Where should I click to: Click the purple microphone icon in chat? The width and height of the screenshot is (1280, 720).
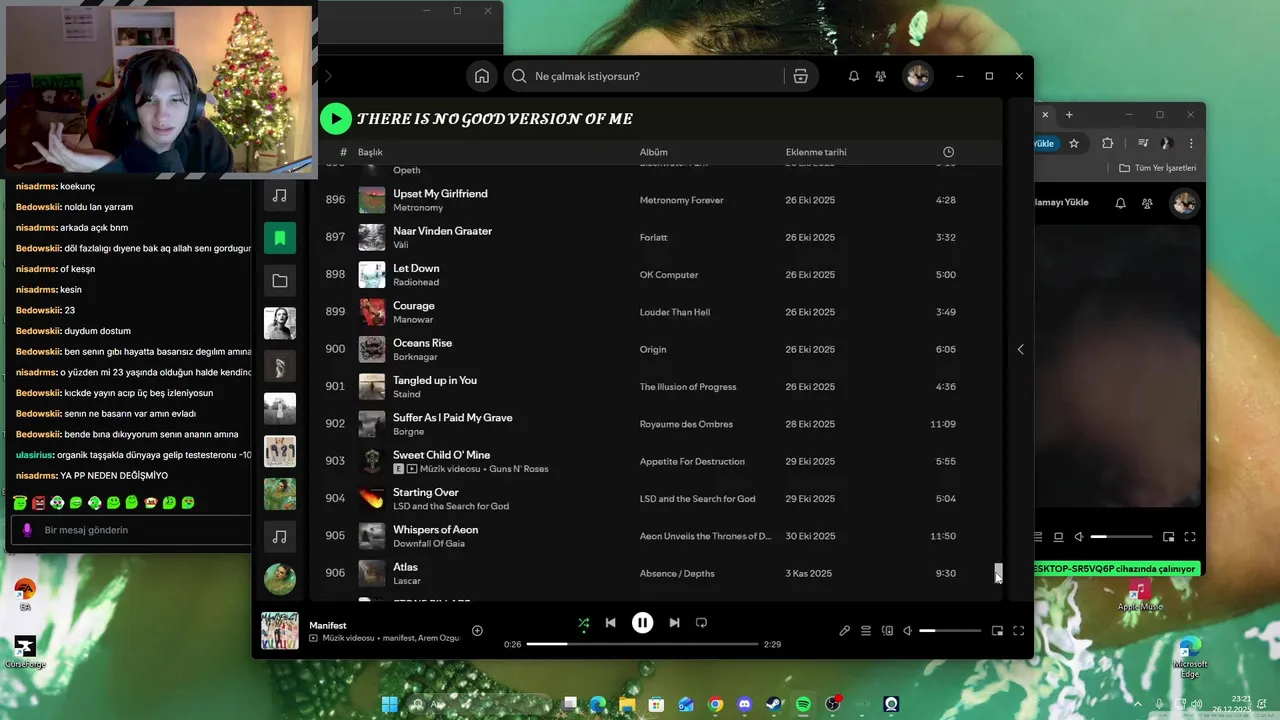[27, 530]
